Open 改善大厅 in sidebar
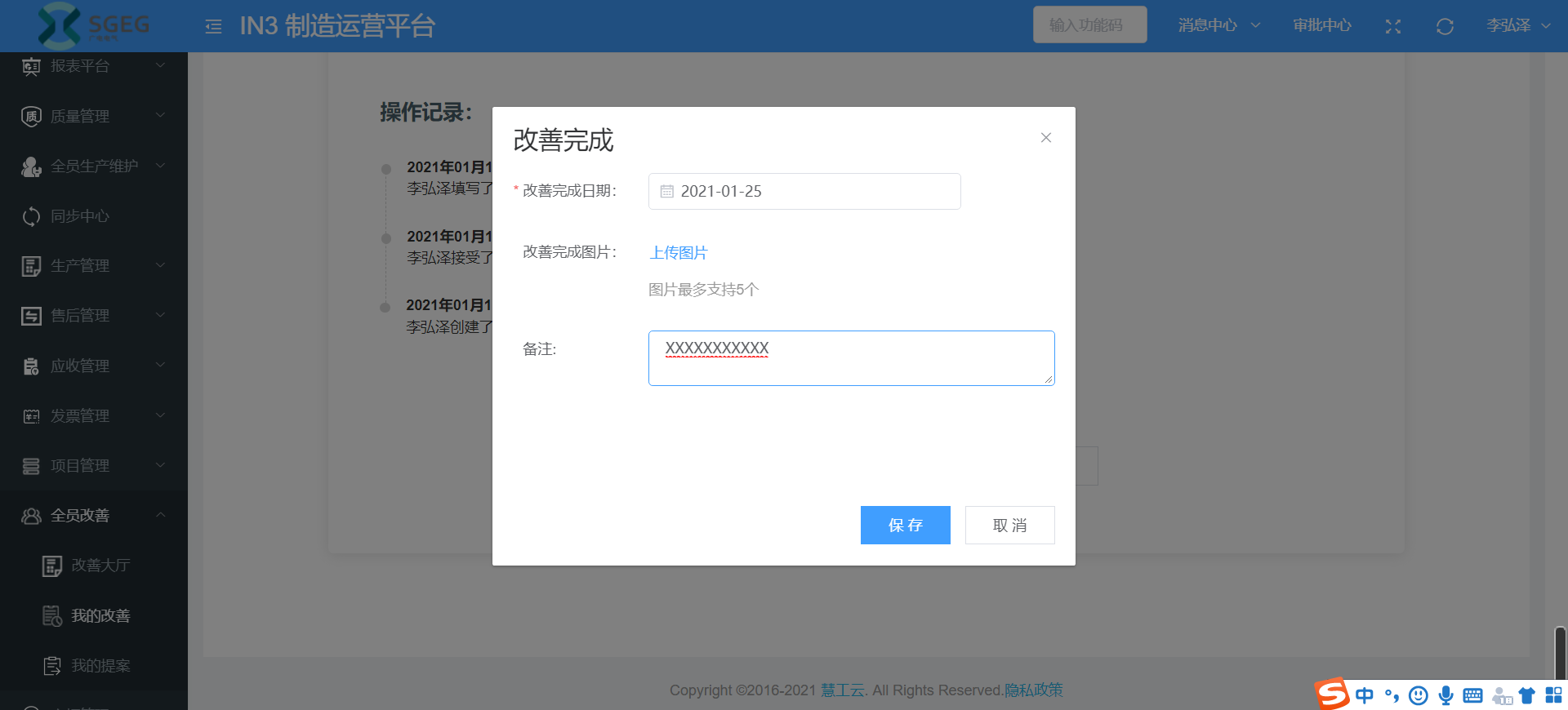The width and height of the screenshot is (1568, 710). (100, 566)
